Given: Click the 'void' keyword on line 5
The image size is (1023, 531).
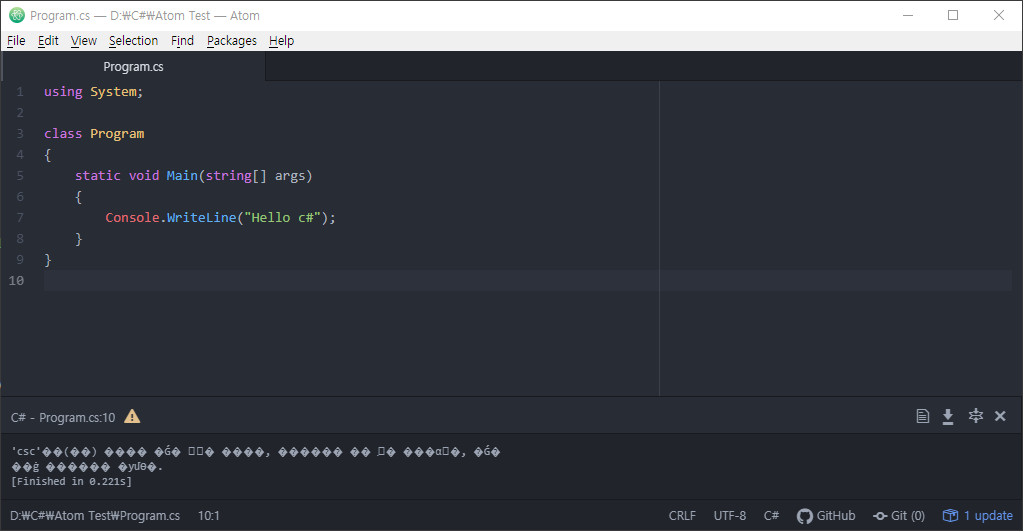Looking at the screenshot, I should 144,175.
